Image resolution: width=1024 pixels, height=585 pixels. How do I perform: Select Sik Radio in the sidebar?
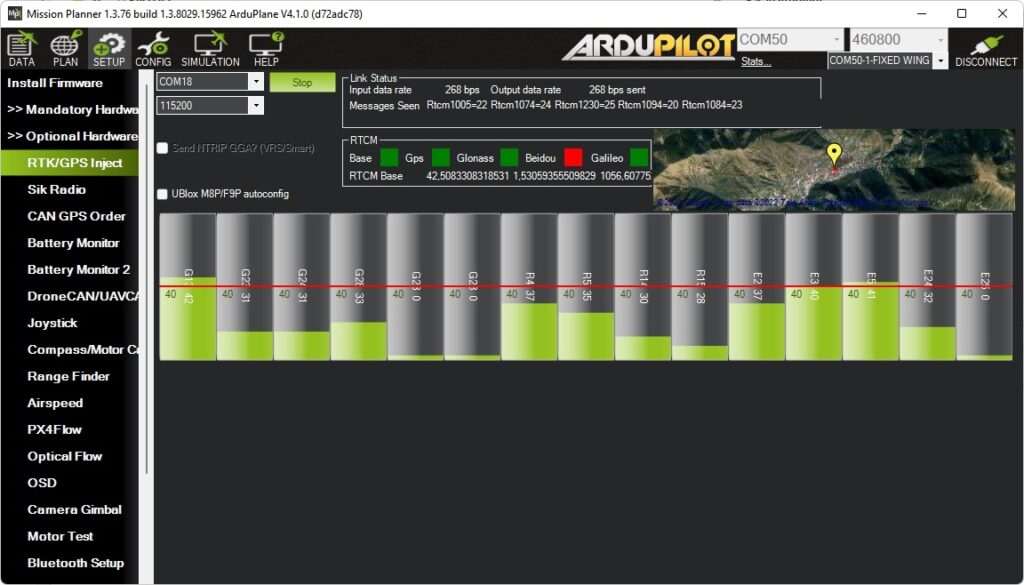[x=56, y=189]
